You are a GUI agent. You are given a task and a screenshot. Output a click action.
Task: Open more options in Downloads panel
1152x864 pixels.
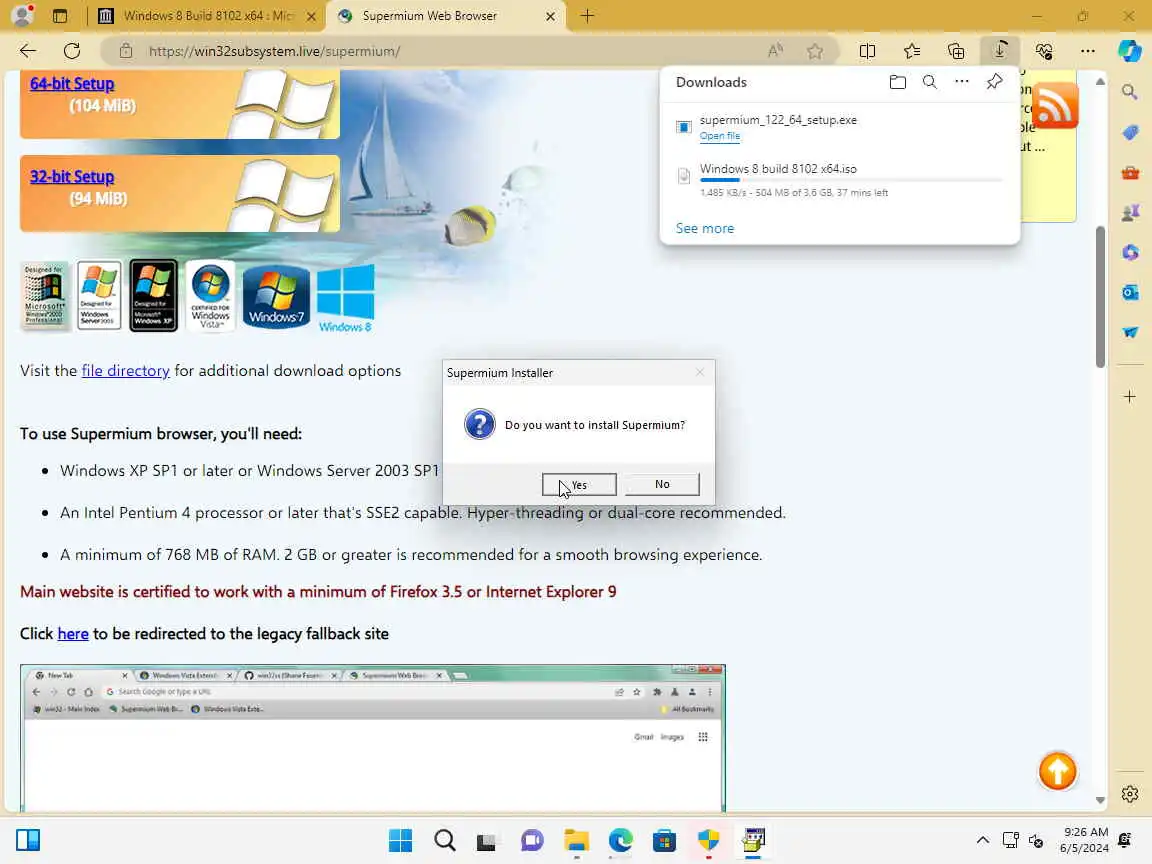coord(962,82)
